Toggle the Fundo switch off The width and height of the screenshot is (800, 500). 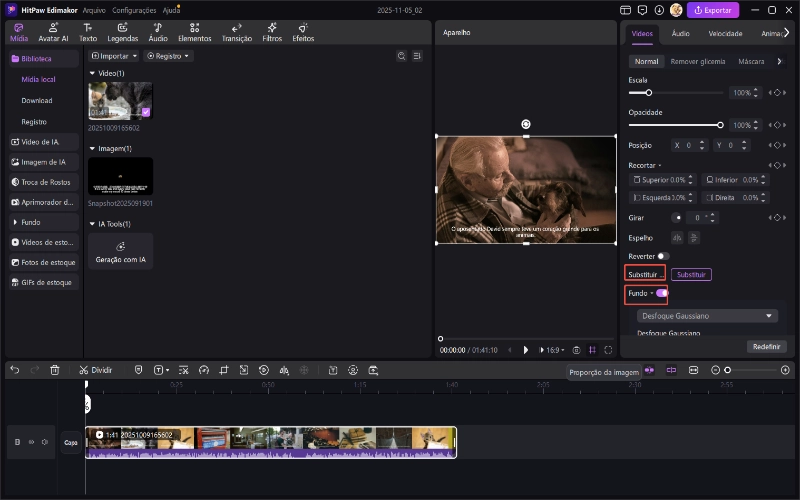coord(662,293)
